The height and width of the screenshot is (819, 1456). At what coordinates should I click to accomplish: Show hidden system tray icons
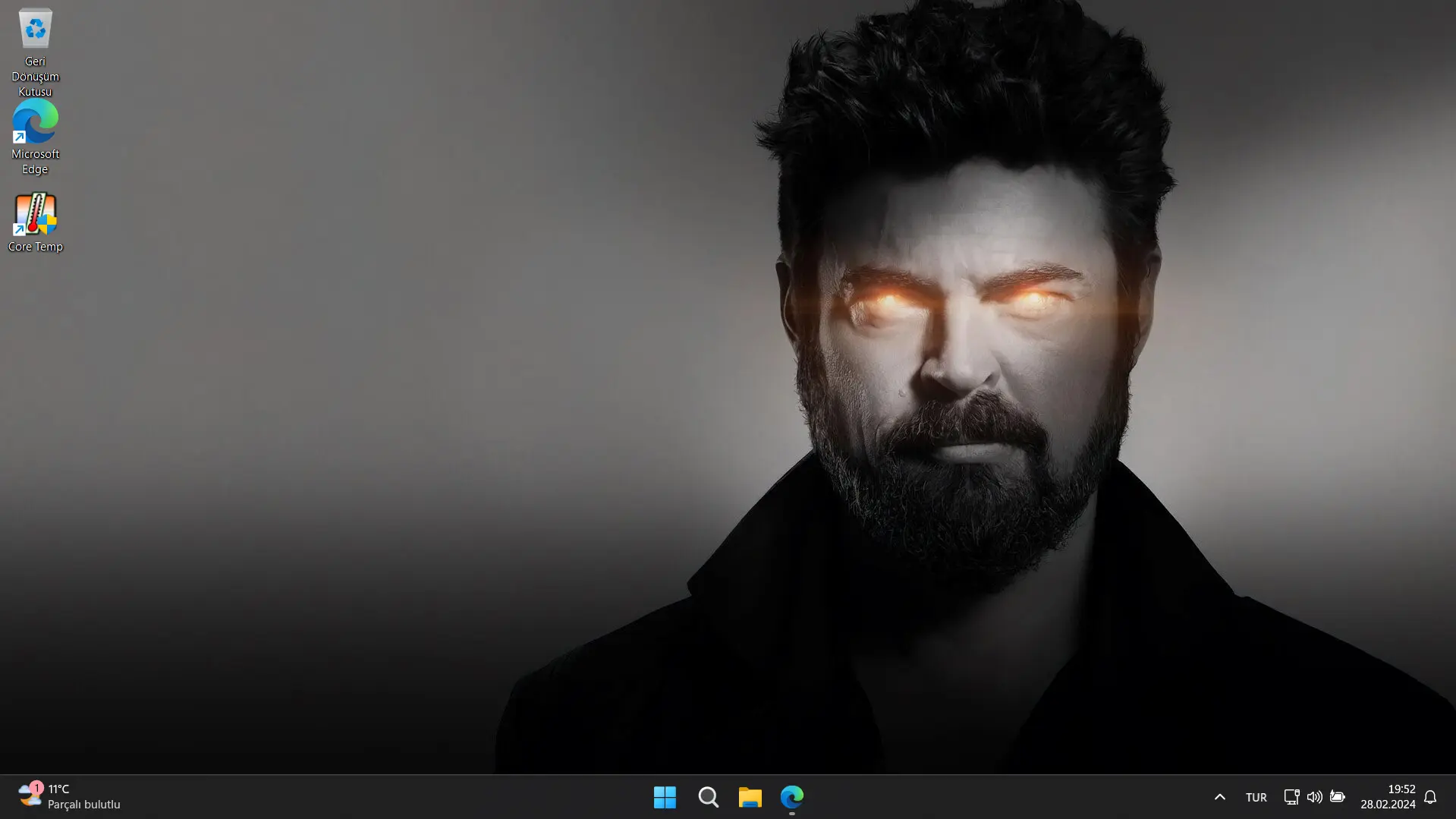pos(1219,797)
